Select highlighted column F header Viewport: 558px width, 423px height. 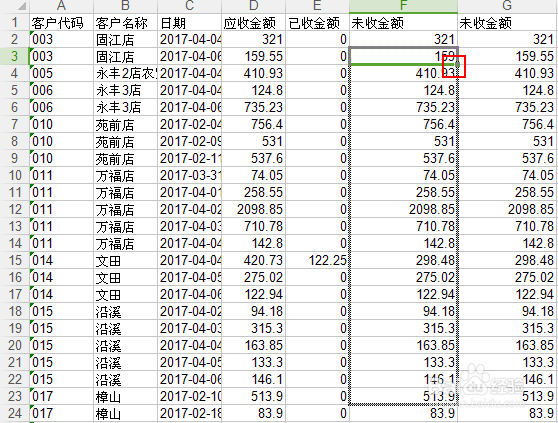click(403, 6)
